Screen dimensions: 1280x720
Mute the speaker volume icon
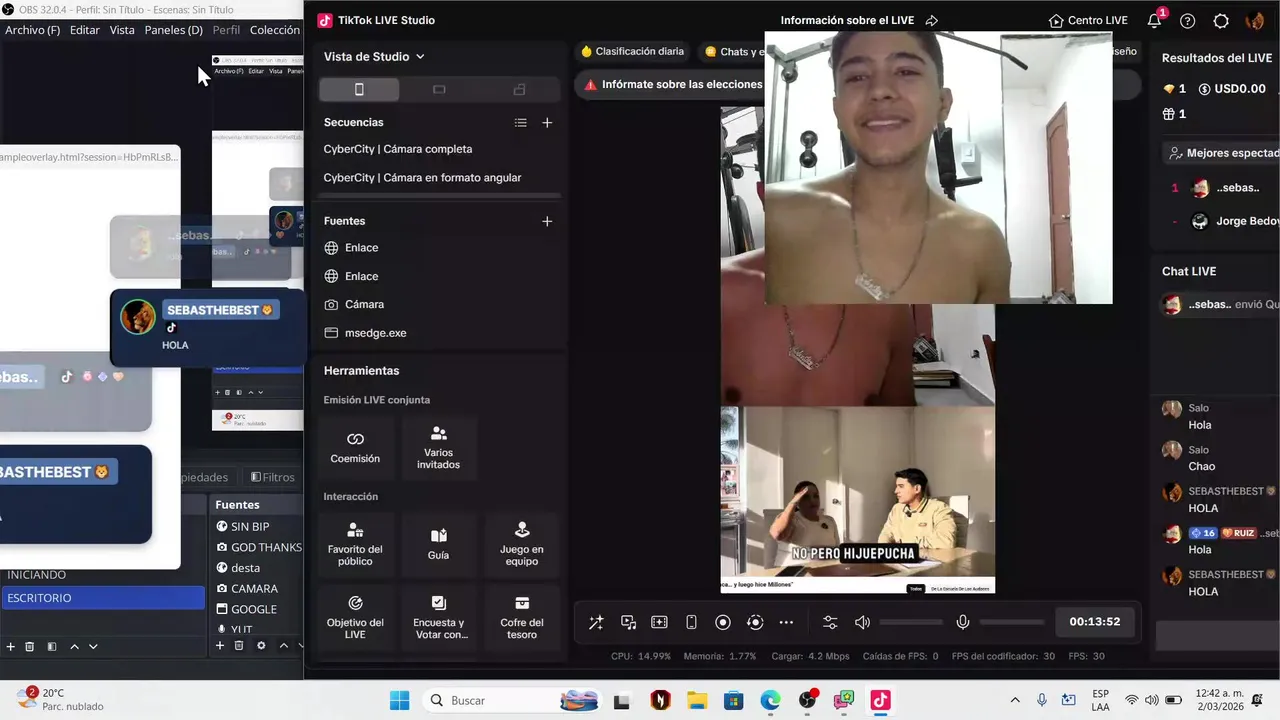coord(862,622)
